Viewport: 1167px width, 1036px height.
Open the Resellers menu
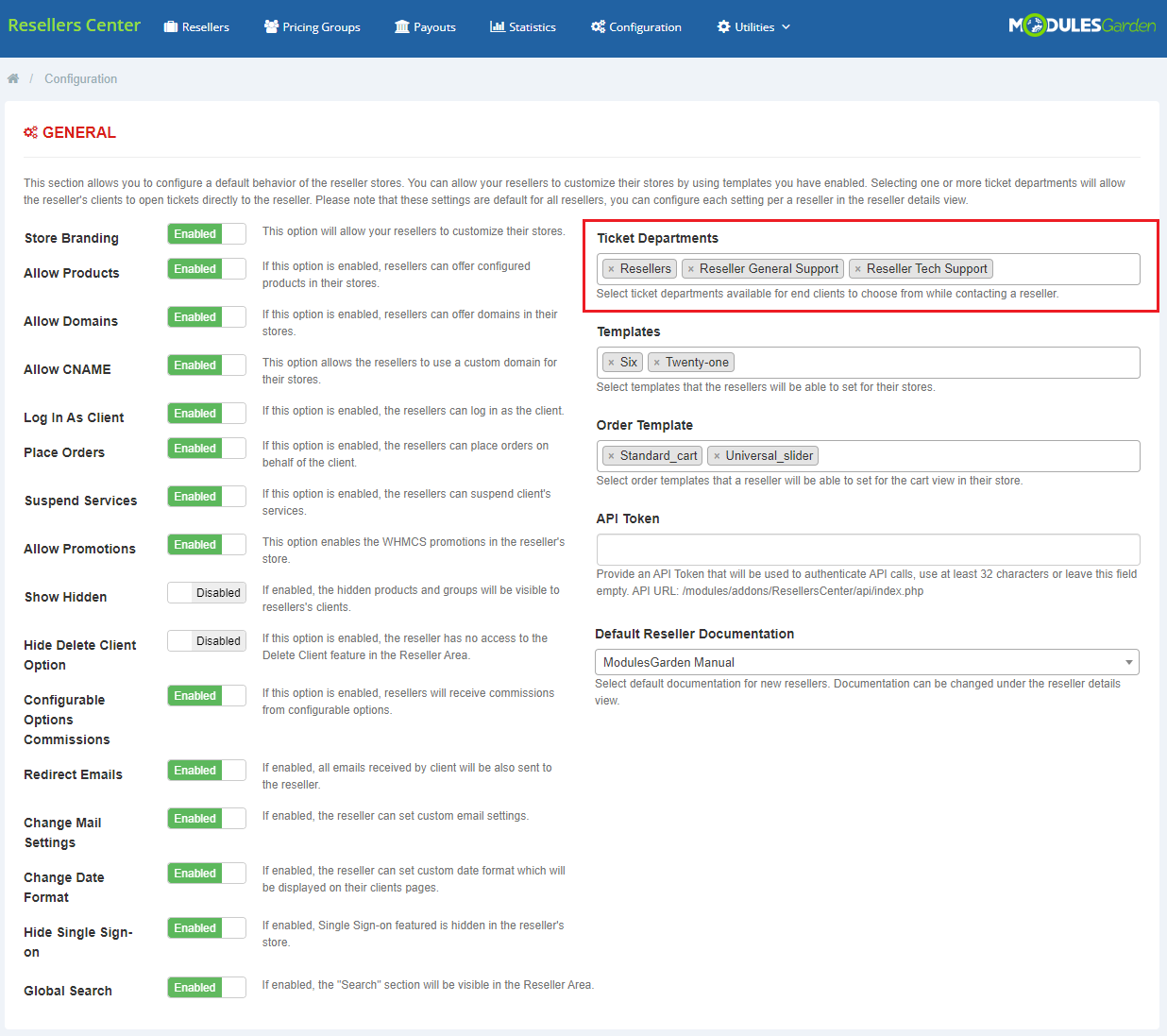point(196,26)
